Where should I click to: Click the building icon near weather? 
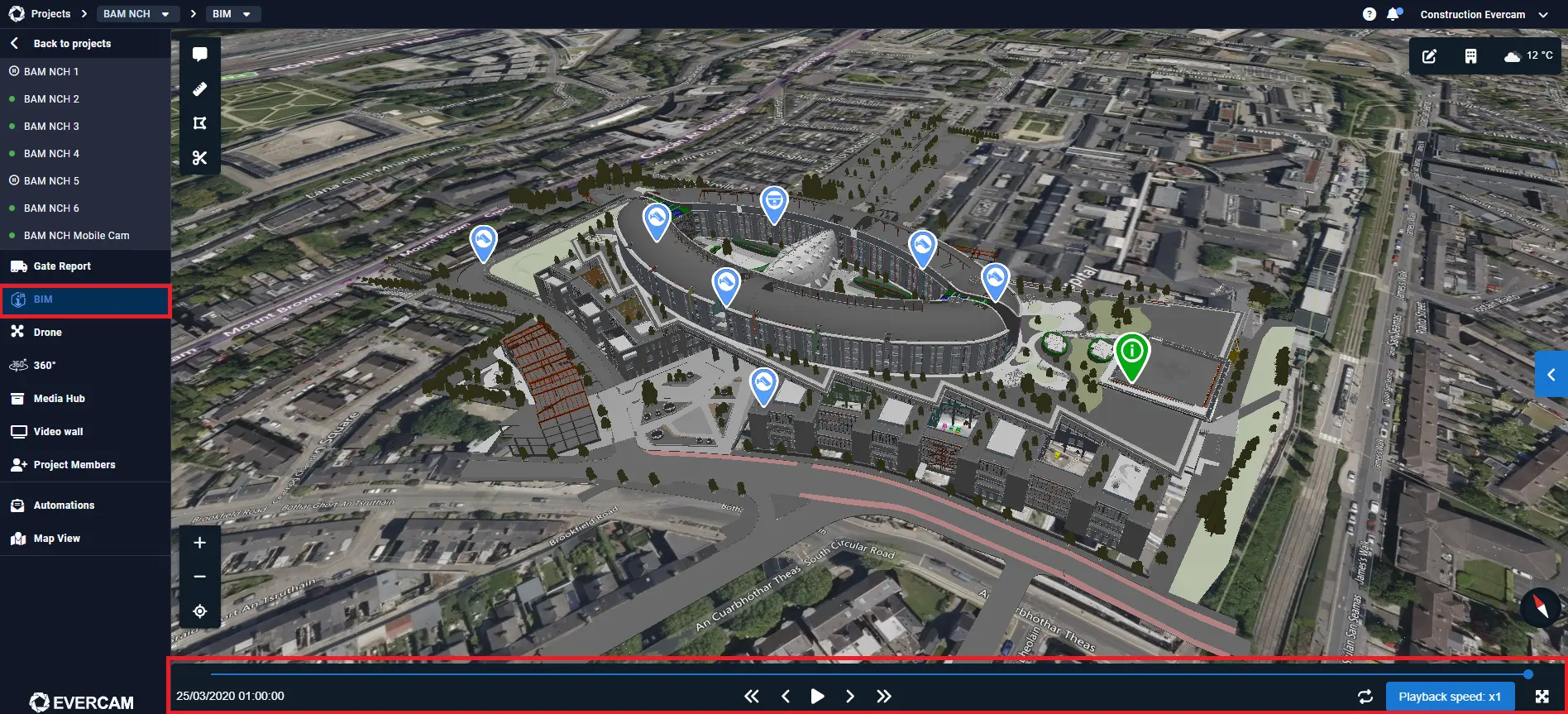coord(1470,56)
